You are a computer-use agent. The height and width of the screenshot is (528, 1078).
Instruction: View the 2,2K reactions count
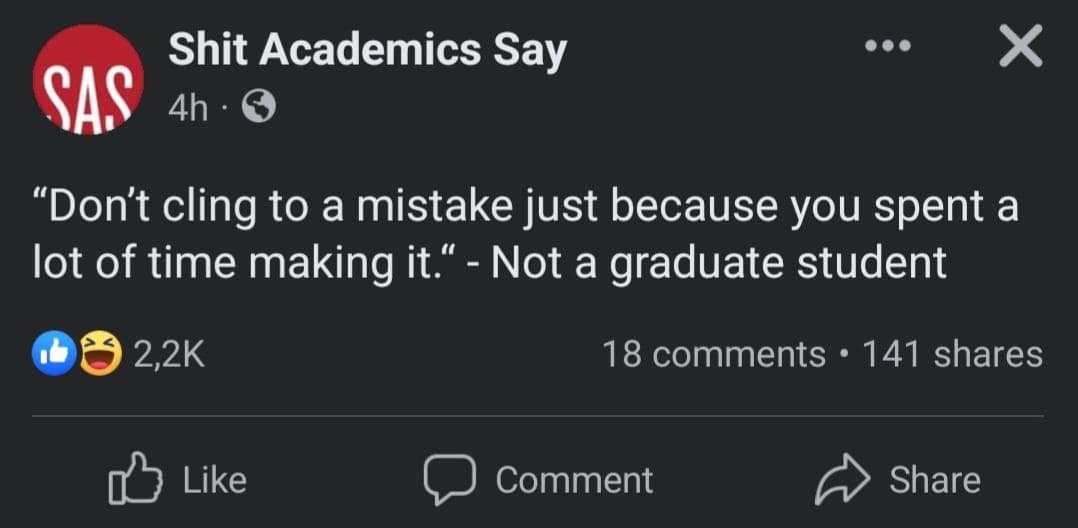[x=170, y=354]
